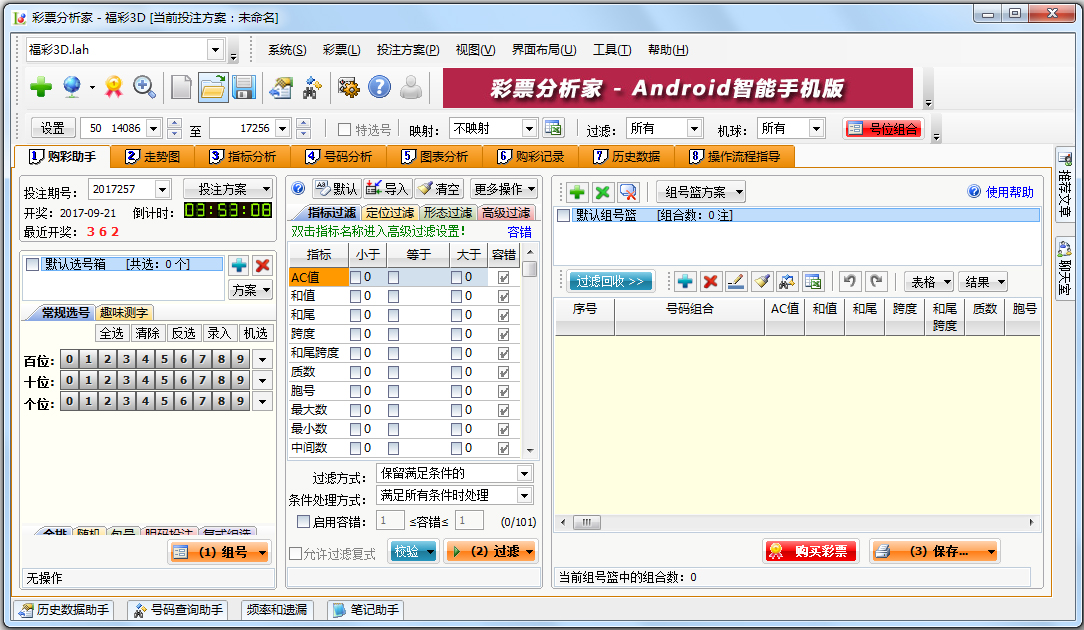Open the 过滤方式 dropdown

point(455,473)
